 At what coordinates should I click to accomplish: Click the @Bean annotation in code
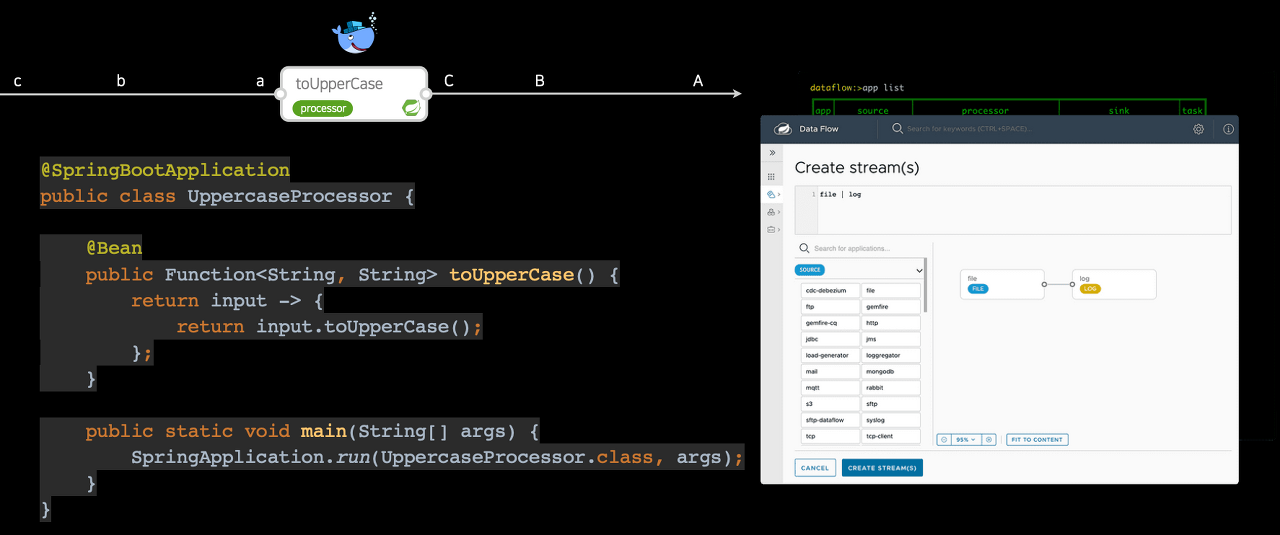click(114, 248)
